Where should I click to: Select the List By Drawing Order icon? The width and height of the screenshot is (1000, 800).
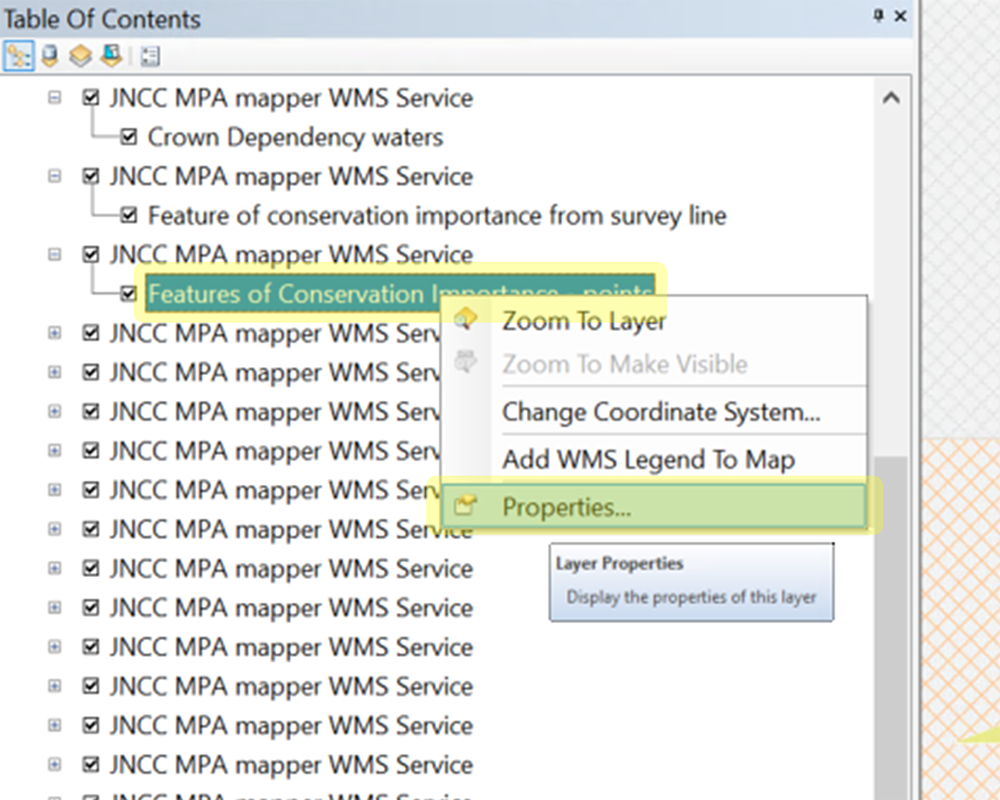coord(18,56)
